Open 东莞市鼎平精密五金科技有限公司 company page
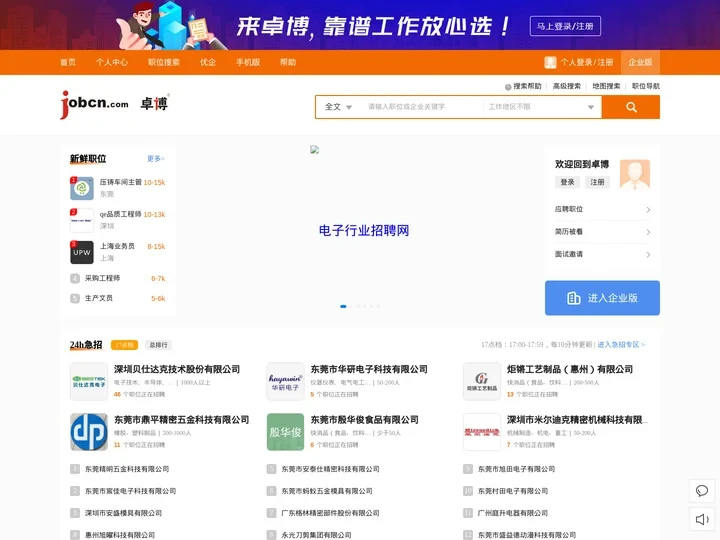This screenshot has width=720, height=540. [181, 420]
